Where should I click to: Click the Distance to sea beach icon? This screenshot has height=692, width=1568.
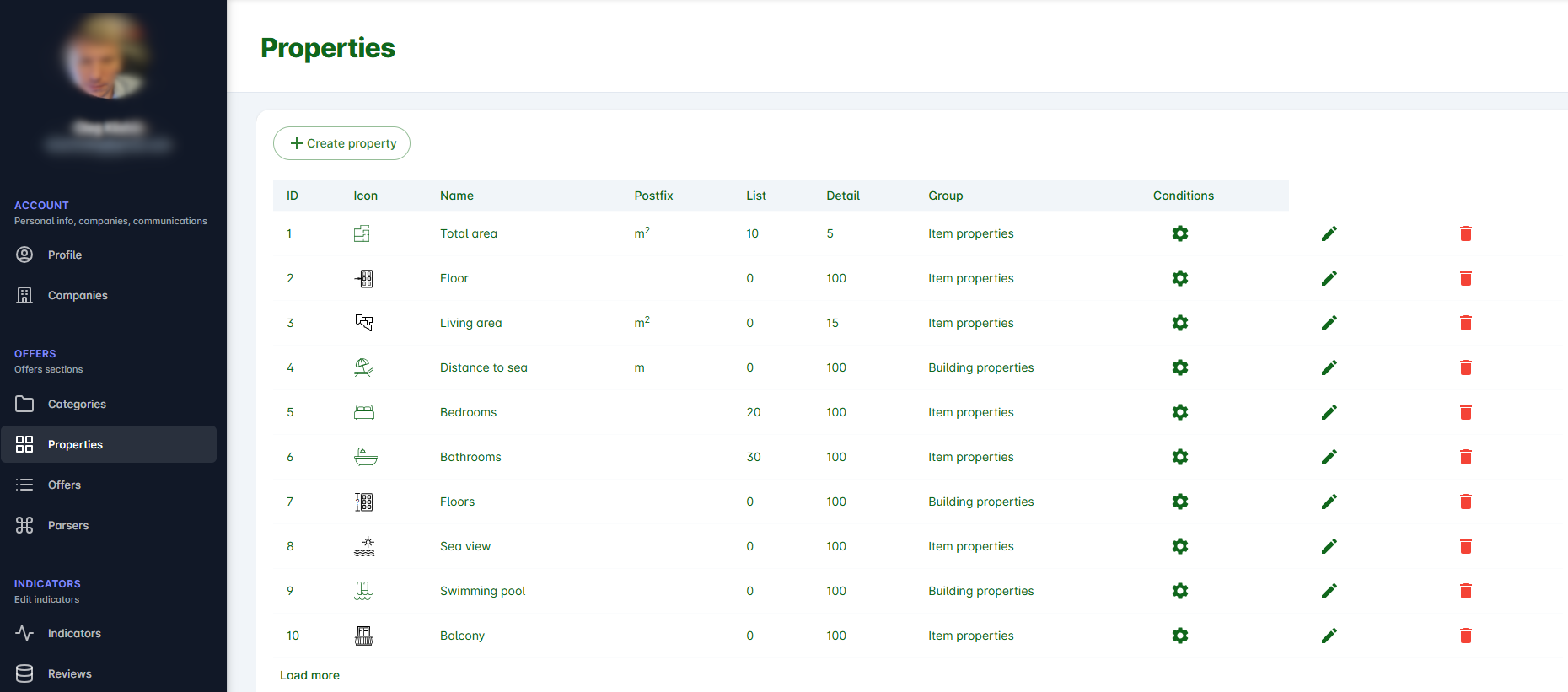(364, 367)
